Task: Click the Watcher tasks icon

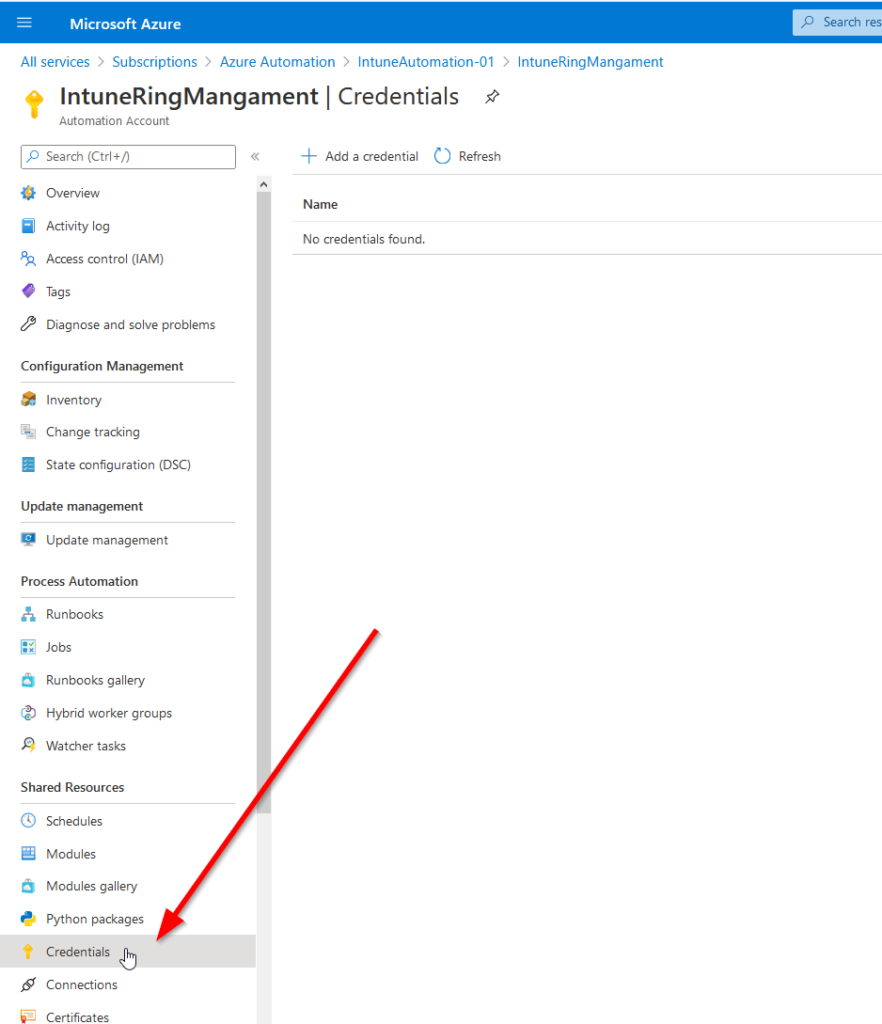Action: 28,745
